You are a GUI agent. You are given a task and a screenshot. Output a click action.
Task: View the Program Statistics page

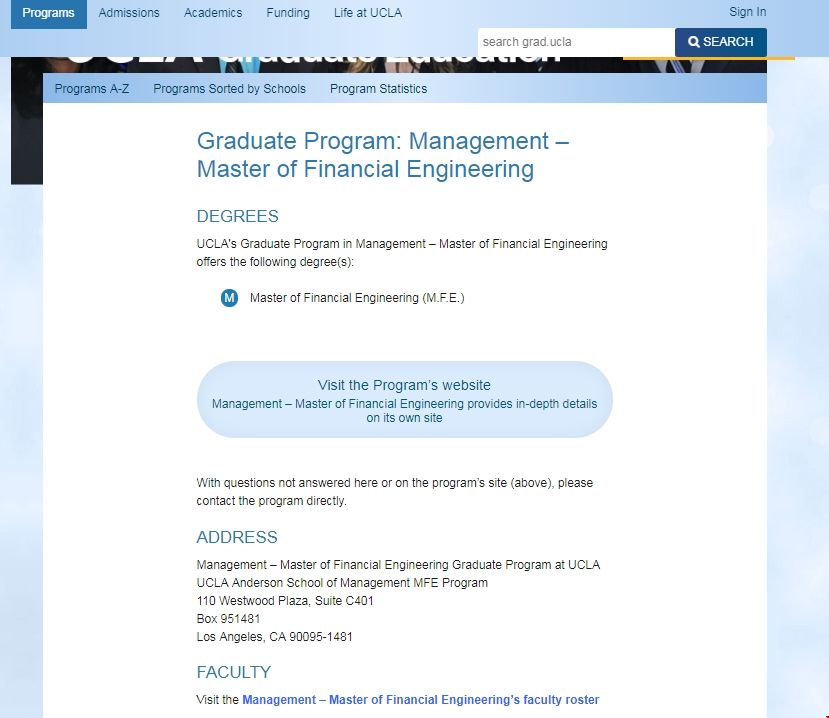point(378,89)
